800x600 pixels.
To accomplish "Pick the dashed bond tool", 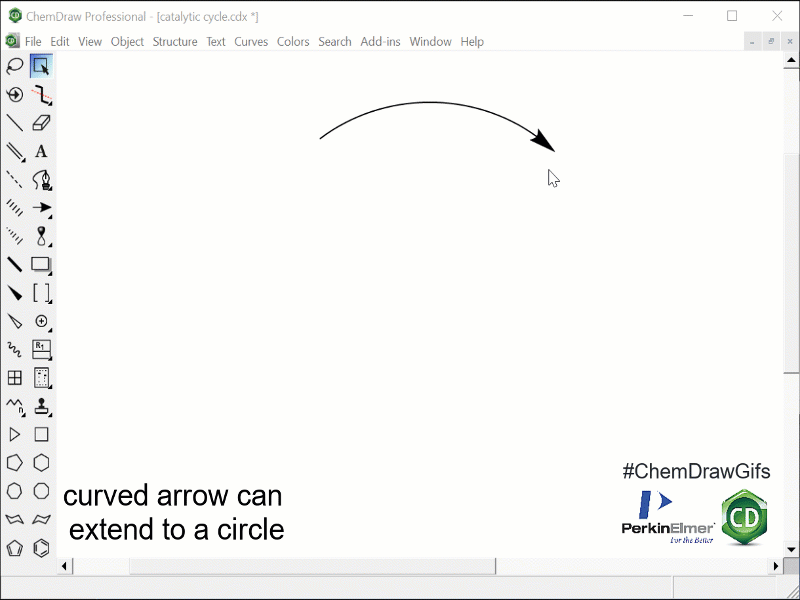I will click(15, 180).
